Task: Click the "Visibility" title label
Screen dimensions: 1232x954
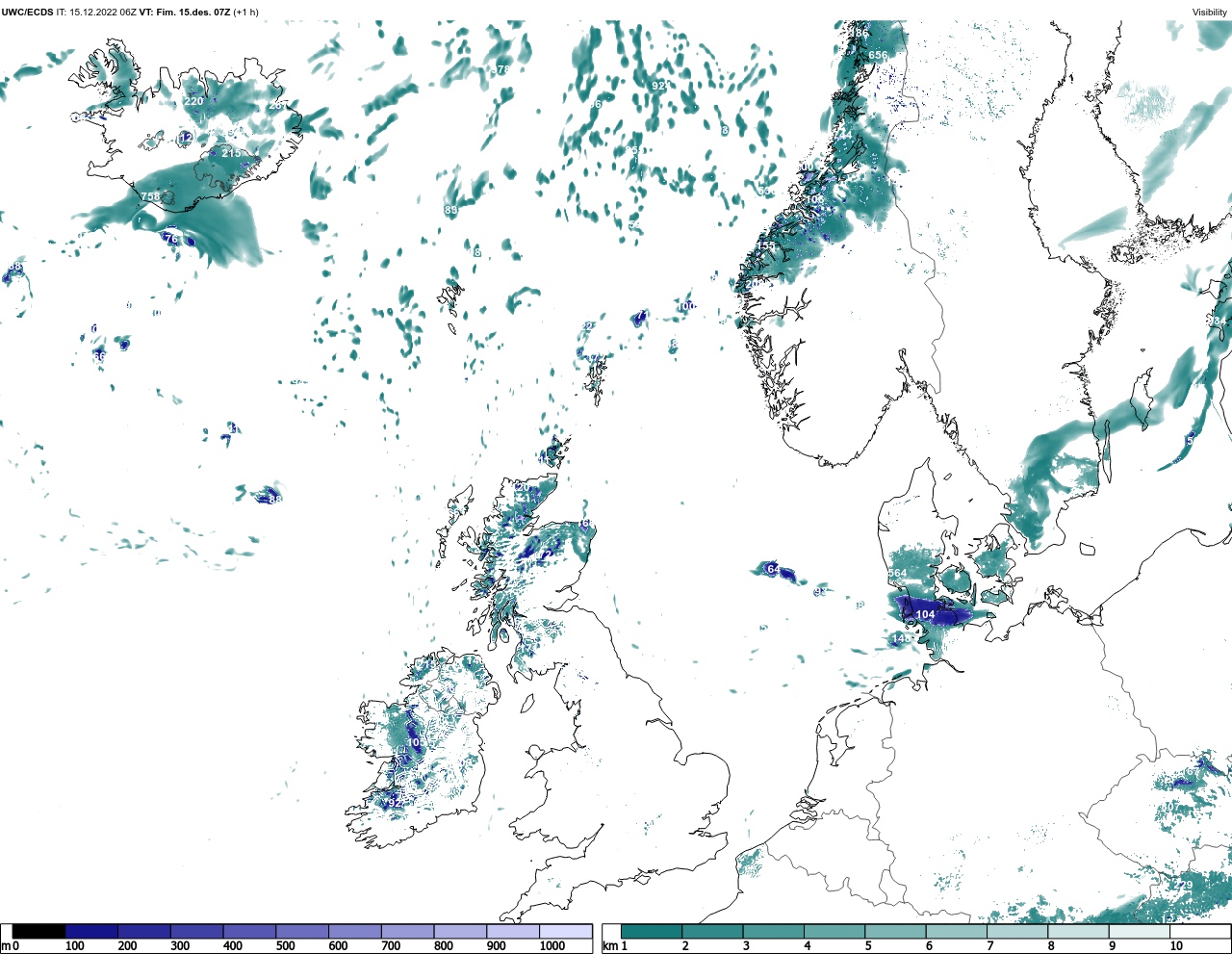Action: pyautogui.click(x=1210, y=13)
